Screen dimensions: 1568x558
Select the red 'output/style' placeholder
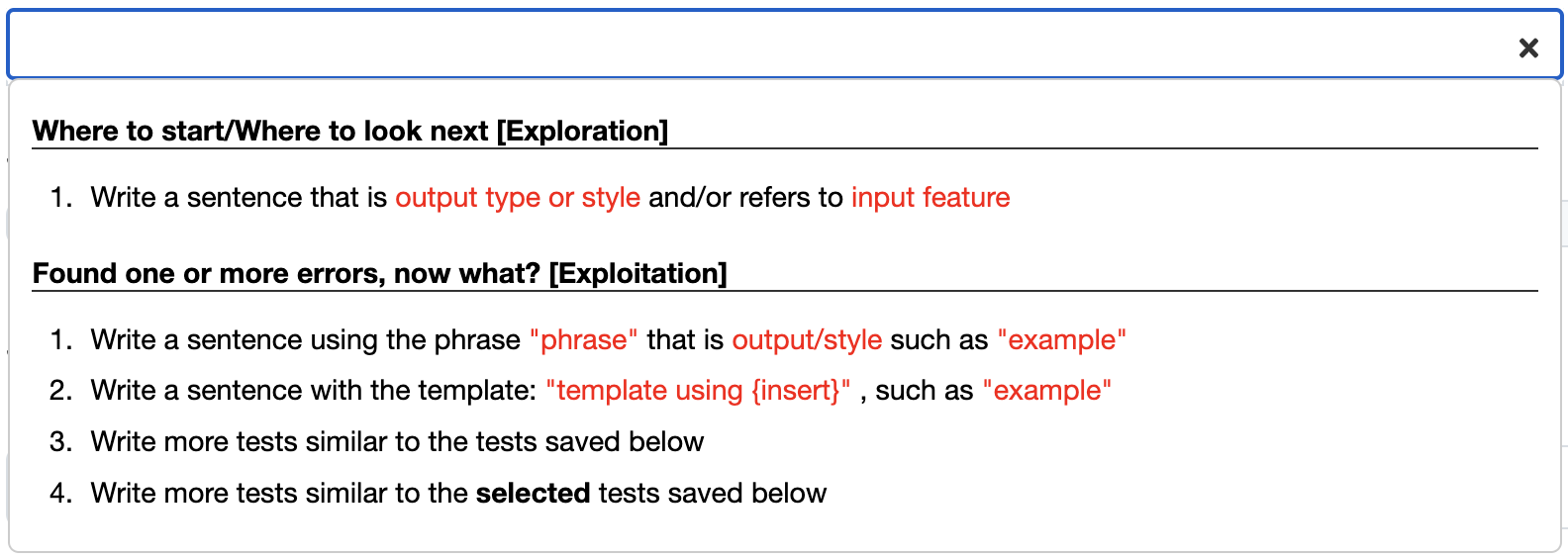coord(807,339)
